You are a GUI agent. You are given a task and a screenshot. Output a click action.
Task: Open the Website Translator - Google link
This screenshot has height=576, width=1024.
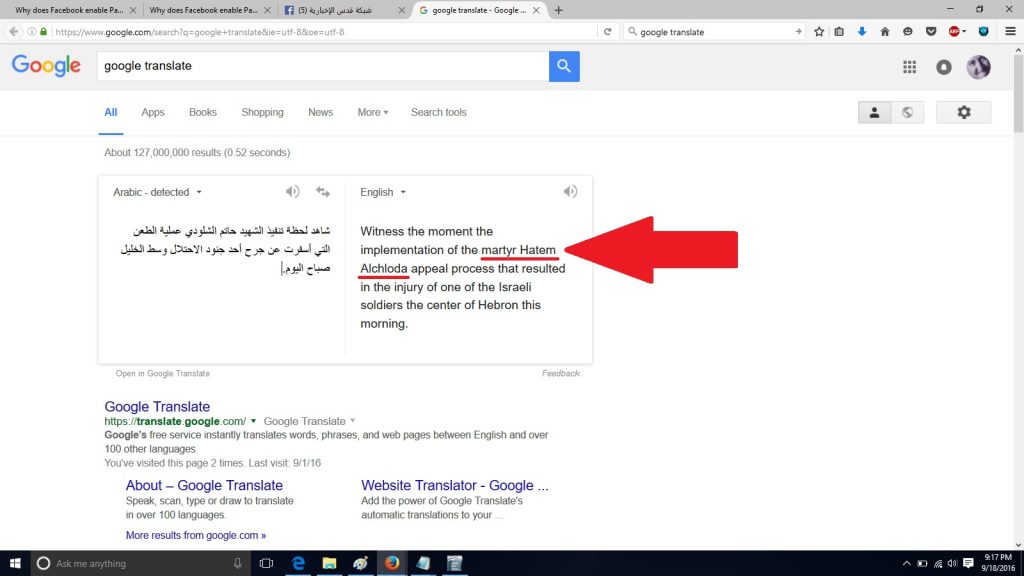[x=455, y=485]
